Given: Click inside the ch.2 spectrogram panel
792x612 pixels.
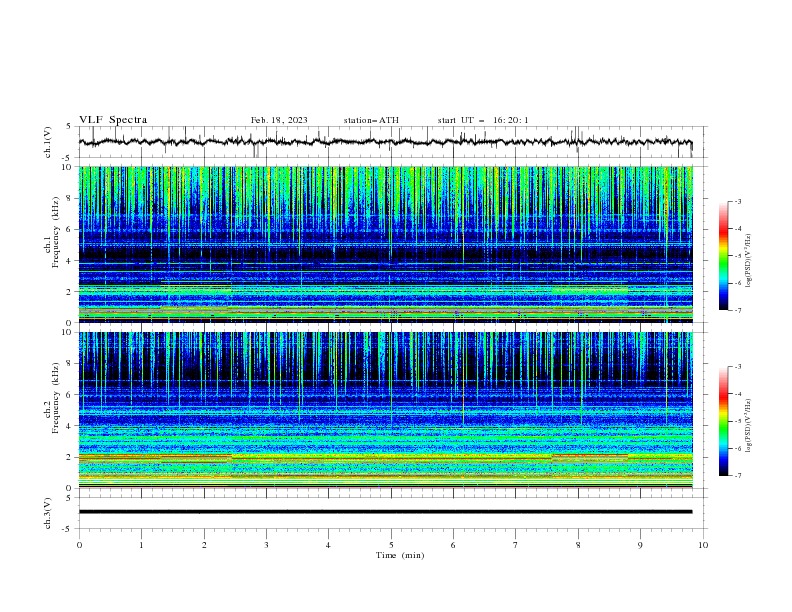Looking at the screenshot, I should point(385,410).
